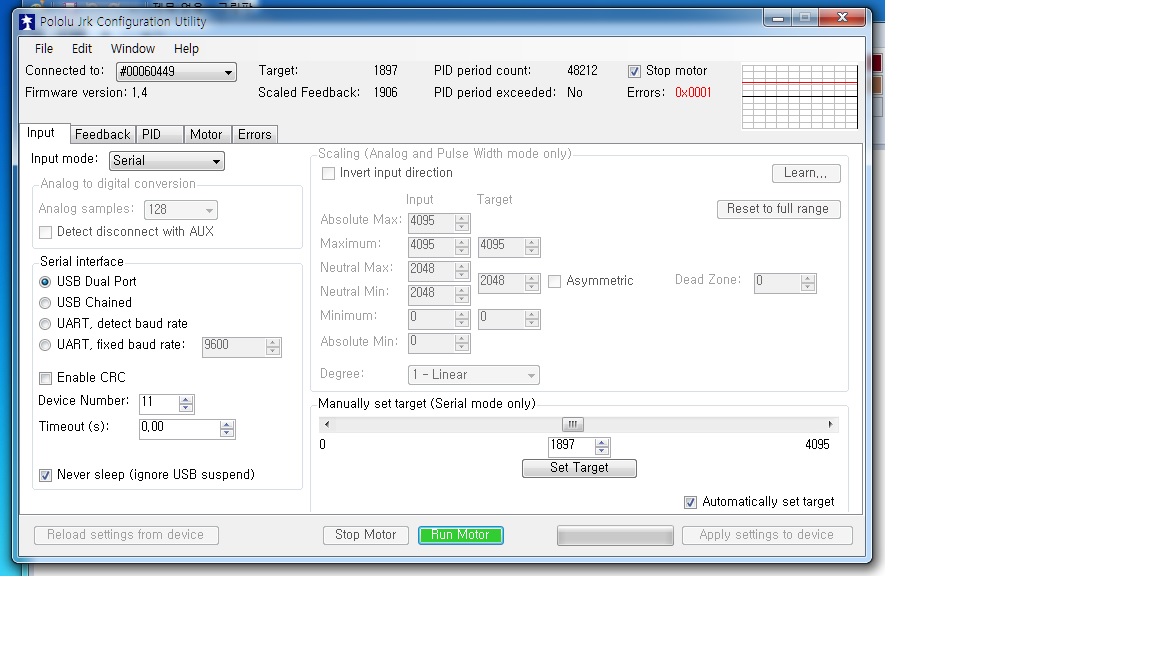Toggle Invert input direction checkbox

point(328,173)
